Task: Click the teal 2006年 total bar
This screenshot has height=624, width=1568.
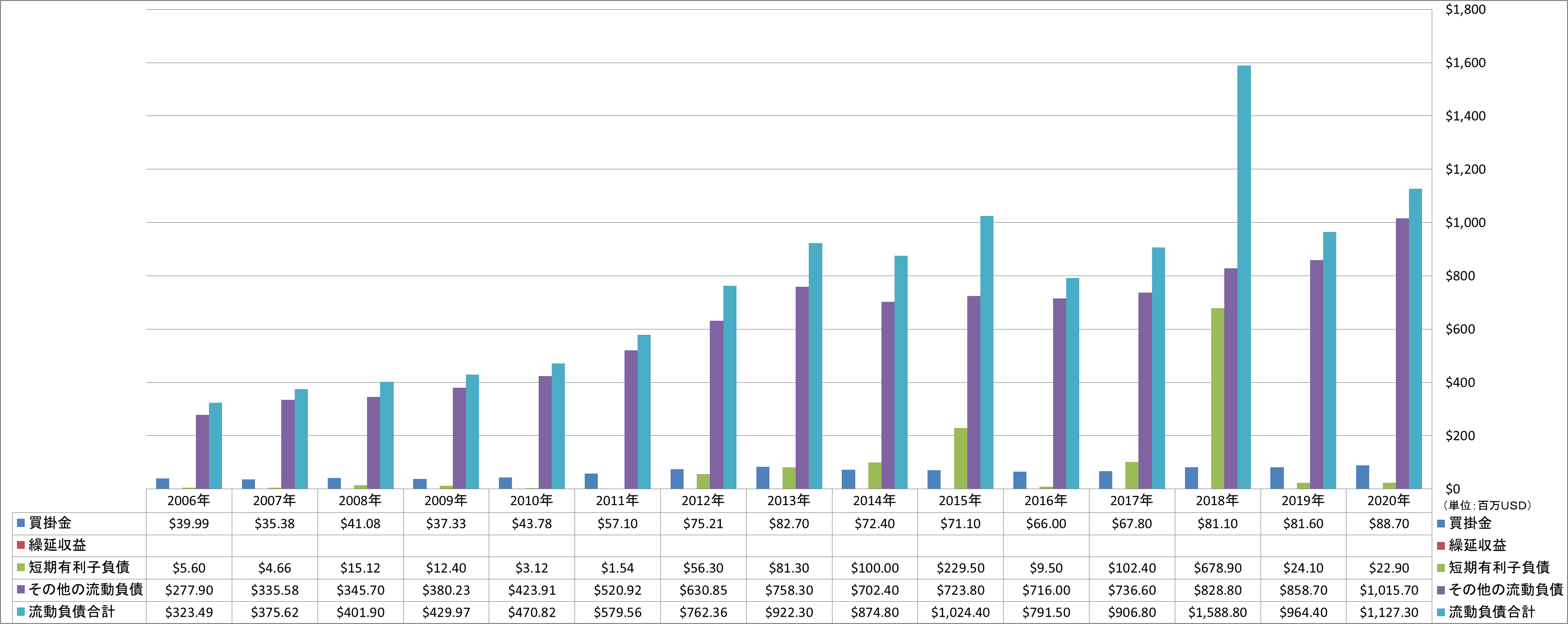Action: tap(215, 445)
